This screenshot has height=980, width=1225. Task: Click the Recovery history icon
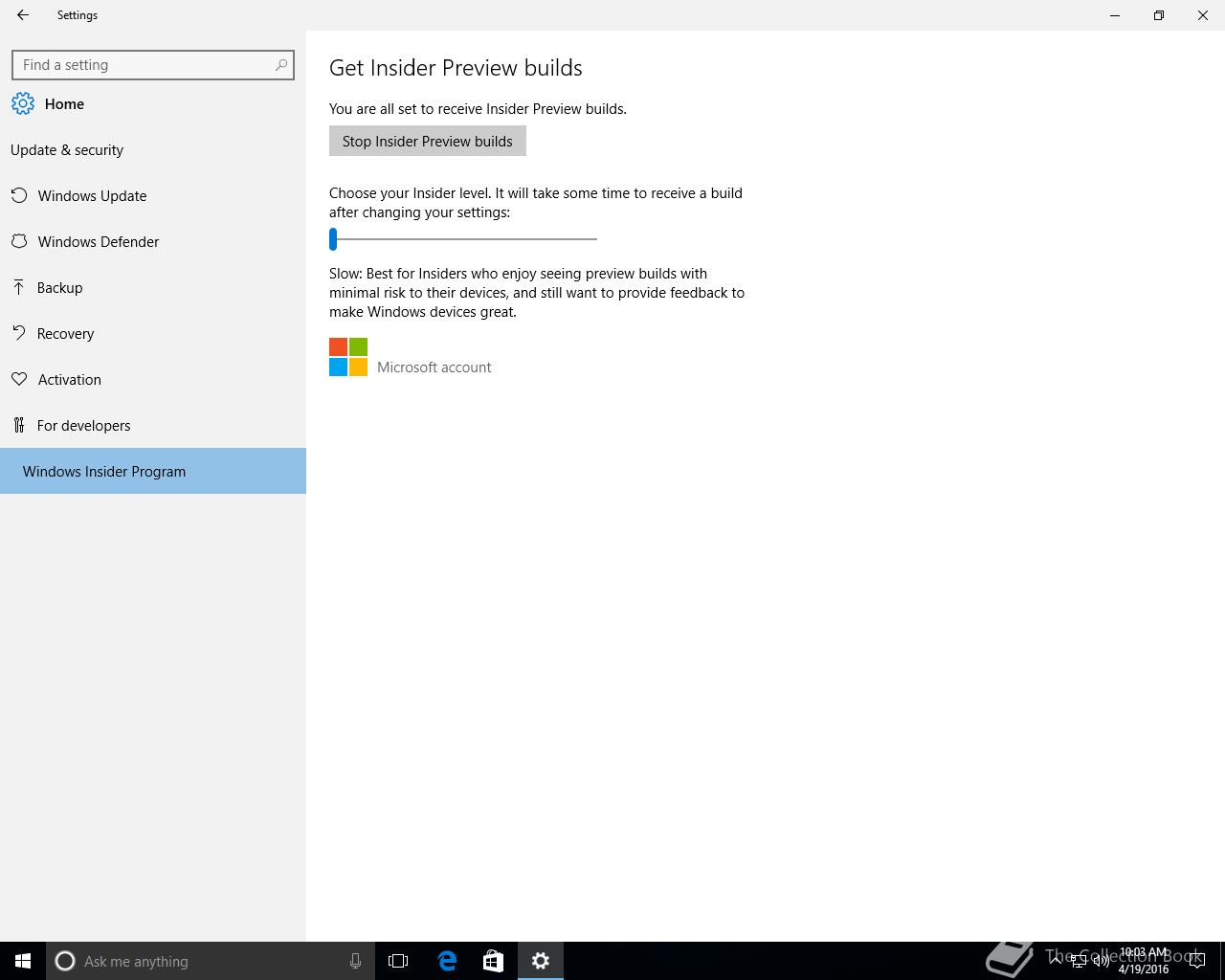coord(19,333)
